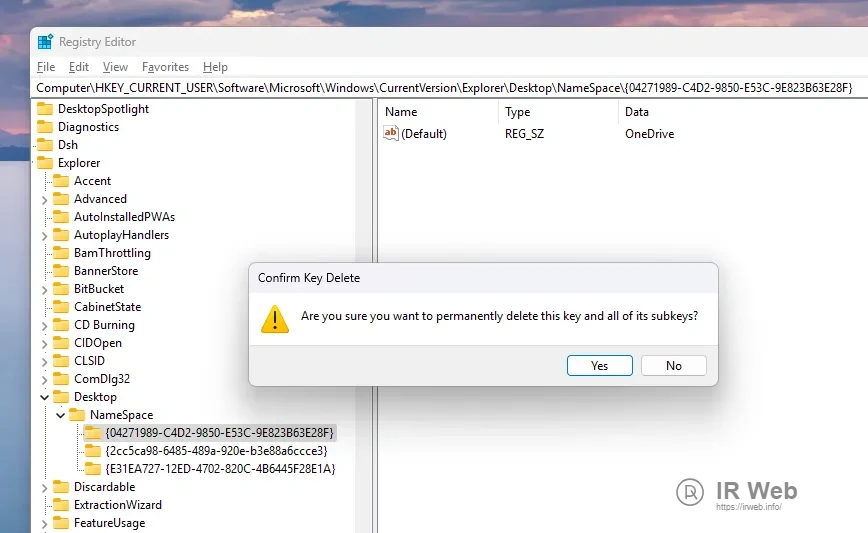Open the Favorites menu
The height and width of the screenshot is (533, 868).
click(165, 67)
